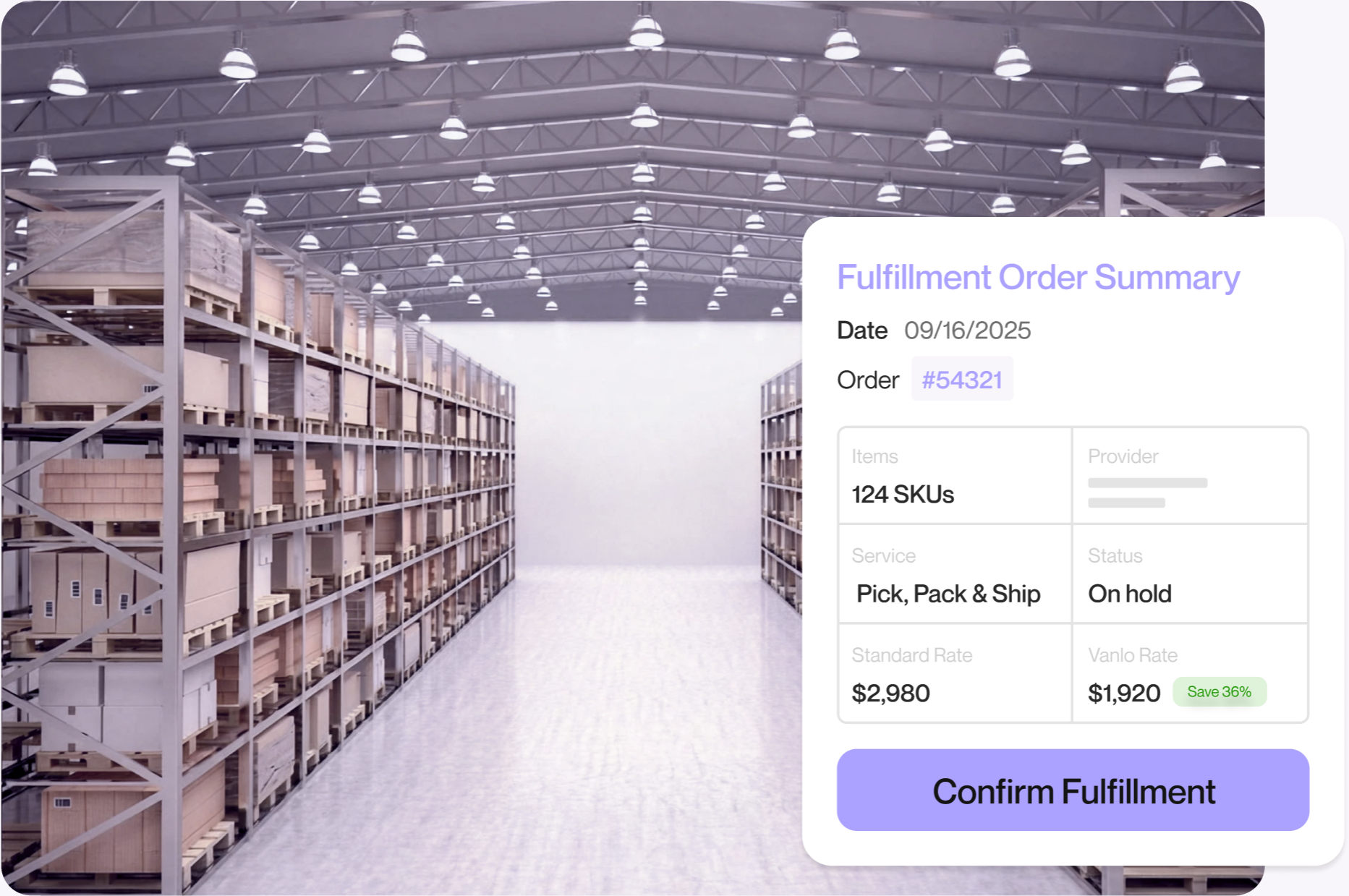Viewport: 1349px width, 896px height.
Task: Select the Fulfillment Order Summary heading
Action: point(1038,278)
